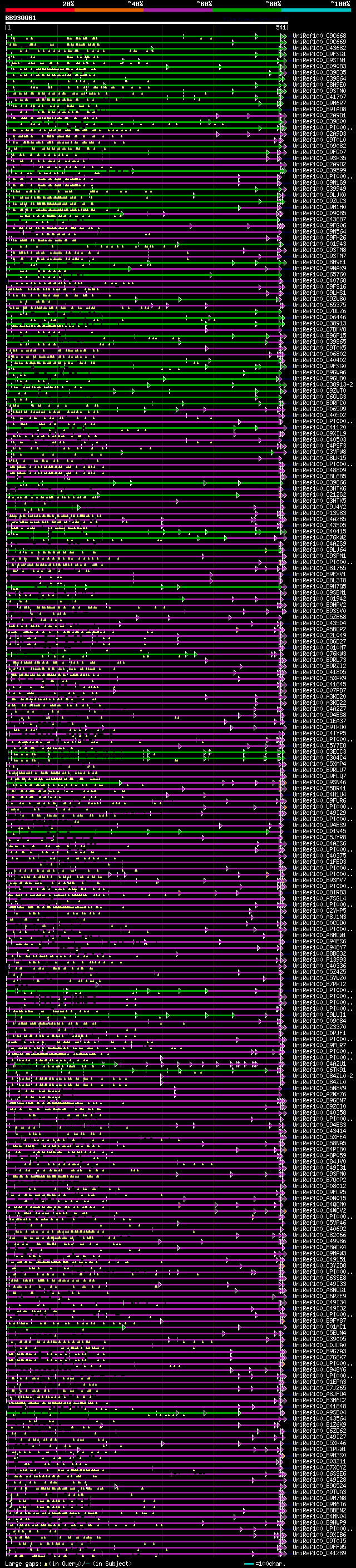The image size is (356, 1568).
Task: Select the 'Large gaps:' legend text
Action: click(x=24, y=1564)
